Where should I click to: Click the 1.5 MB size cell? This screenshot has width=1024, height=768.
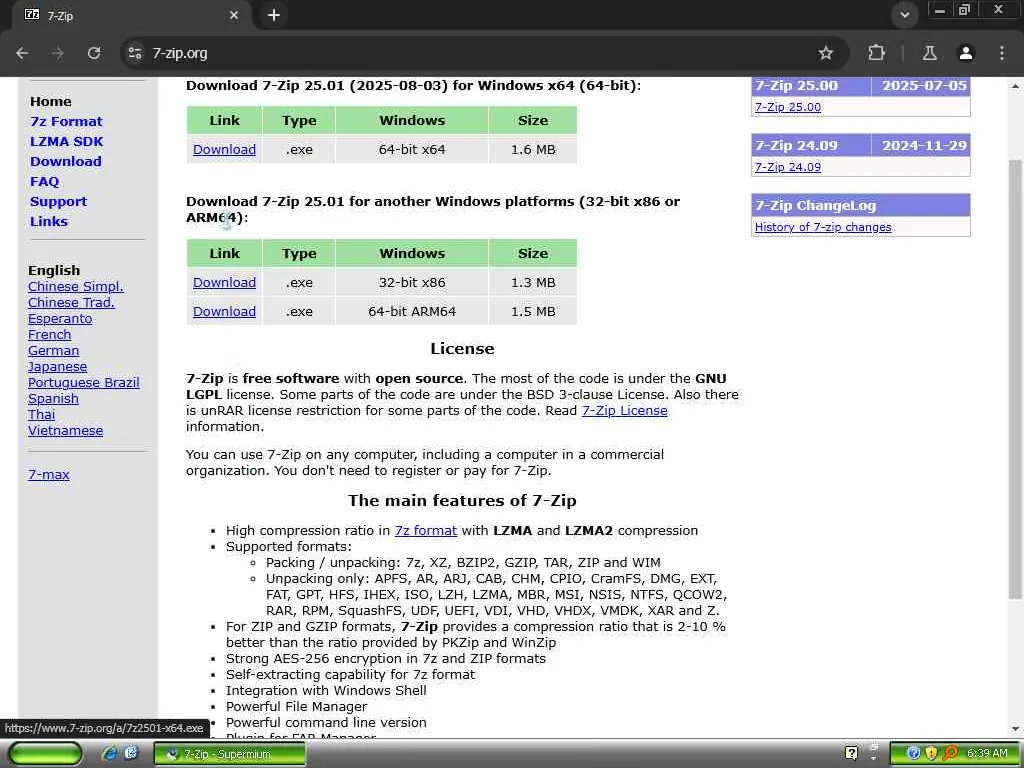coord(533,312)
